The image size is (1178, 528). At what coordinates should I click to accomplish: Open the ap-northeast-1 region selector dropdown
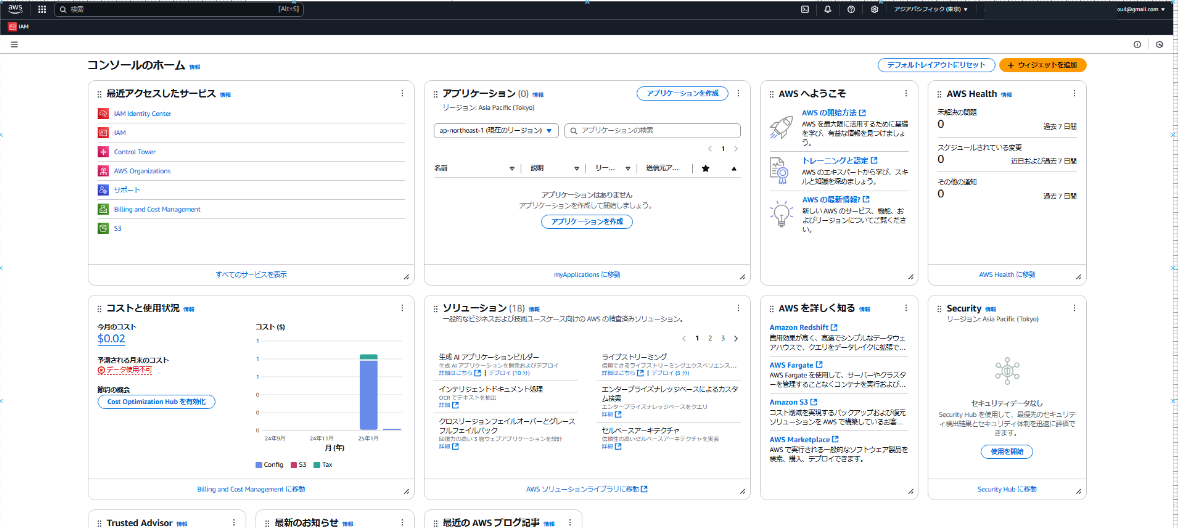497,131
